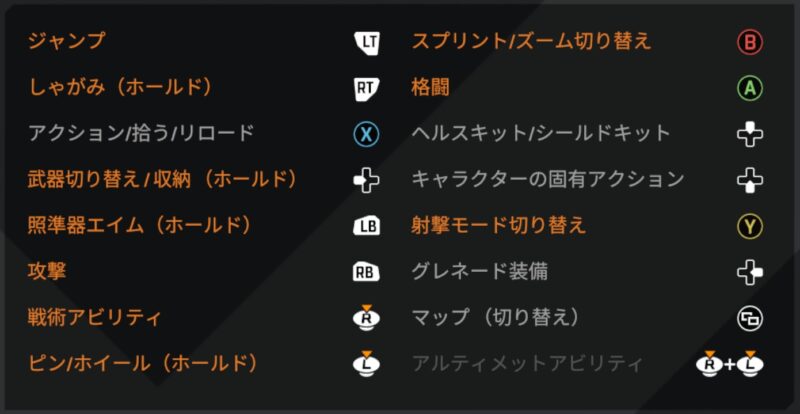The image size is (800, 414).
Task: Click the LT icon beside ジャンプ
Action: [367, 42]
